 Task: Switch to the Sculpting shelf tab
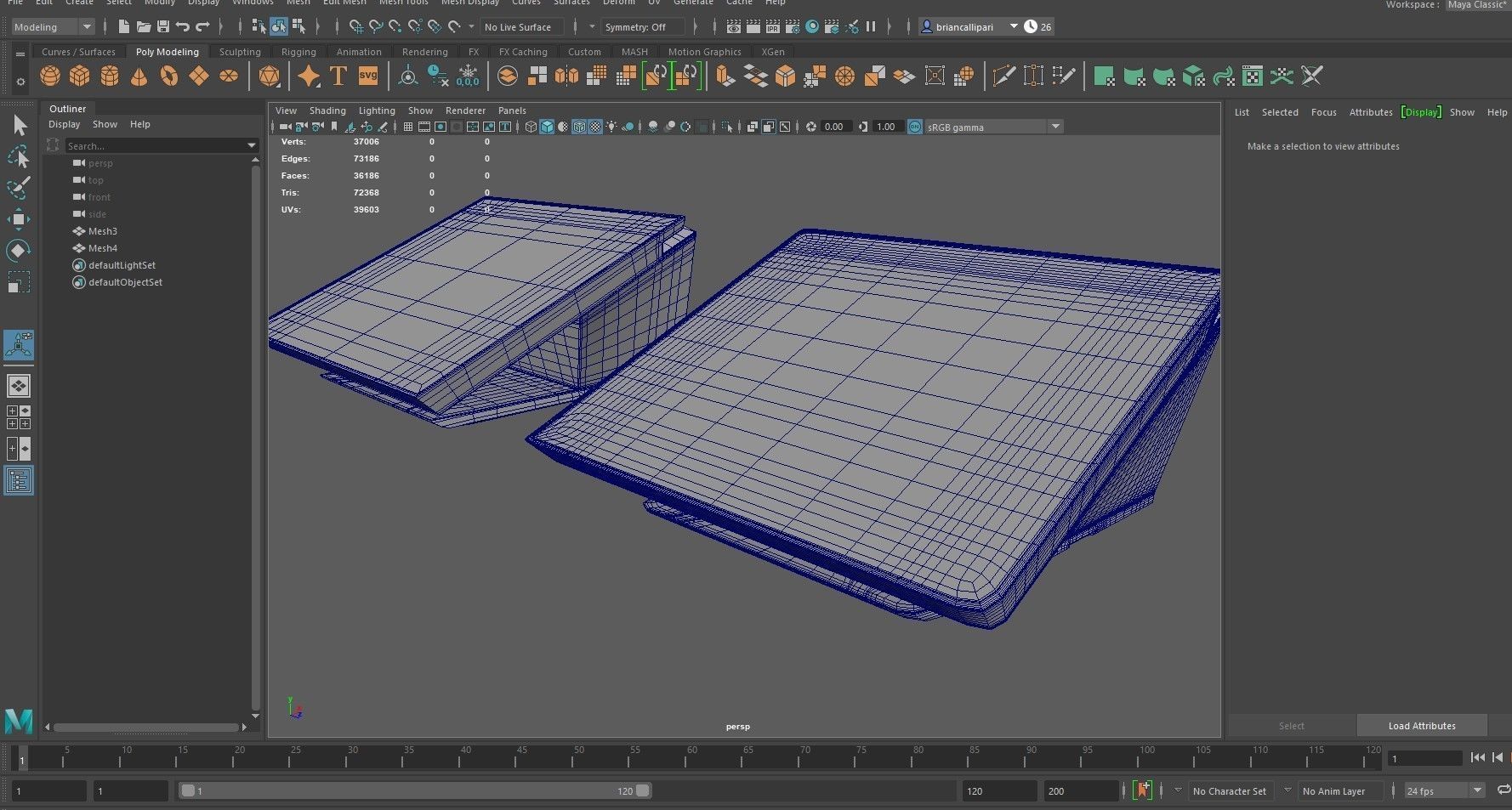pos(240,52)
